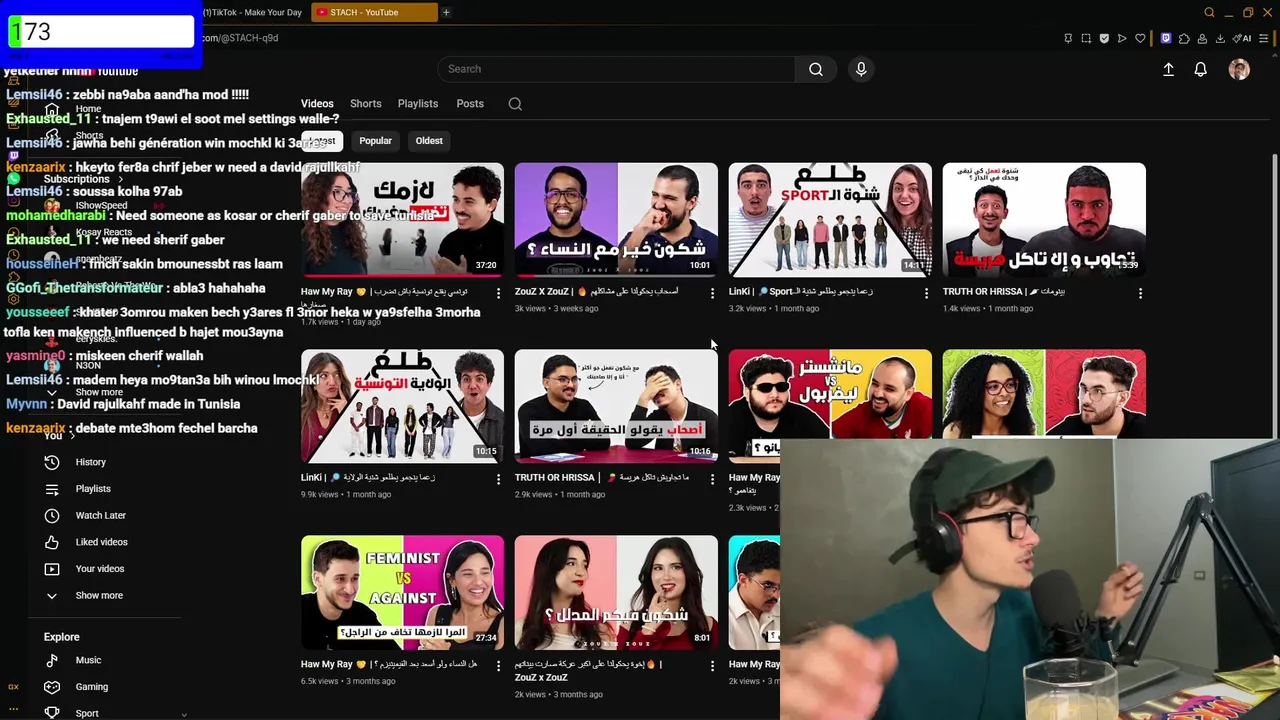Viewport: 1280px width, 720px height.
Task: Switch to the Shorts channel tab
Action: pos(366,104)
